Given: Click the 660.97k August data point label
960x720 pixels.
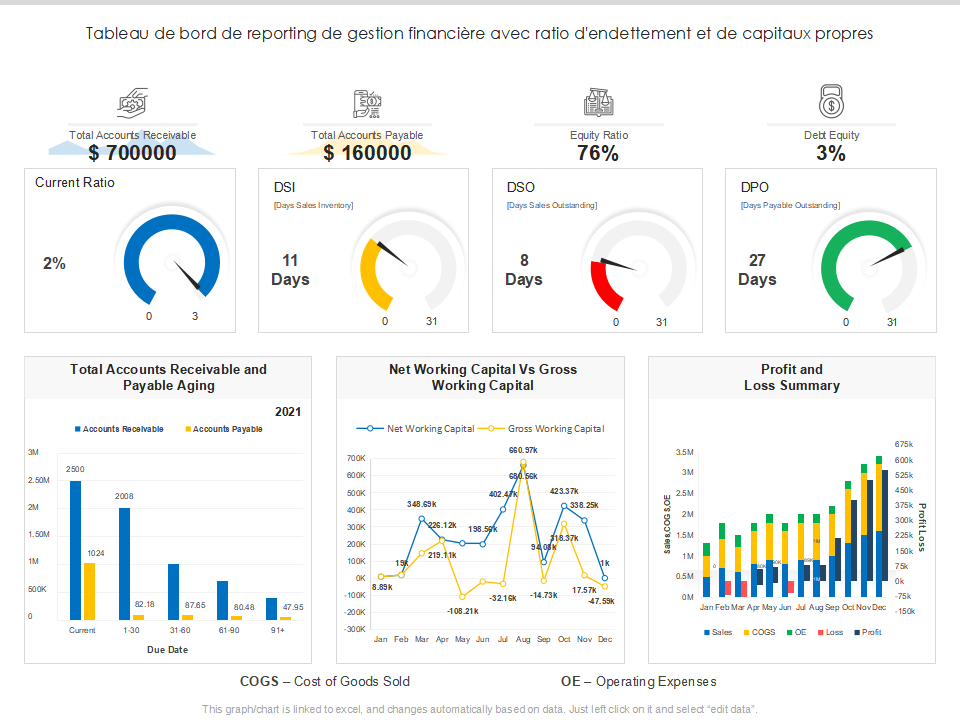Looking at the screenshot, I should point(523,451).
